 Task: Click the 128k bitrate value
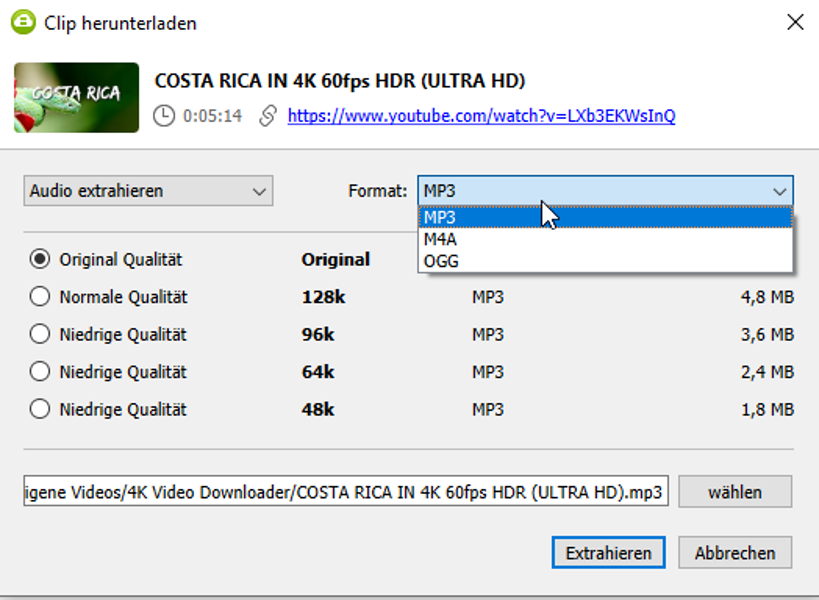pyautogui.click(x=323, y=297)
